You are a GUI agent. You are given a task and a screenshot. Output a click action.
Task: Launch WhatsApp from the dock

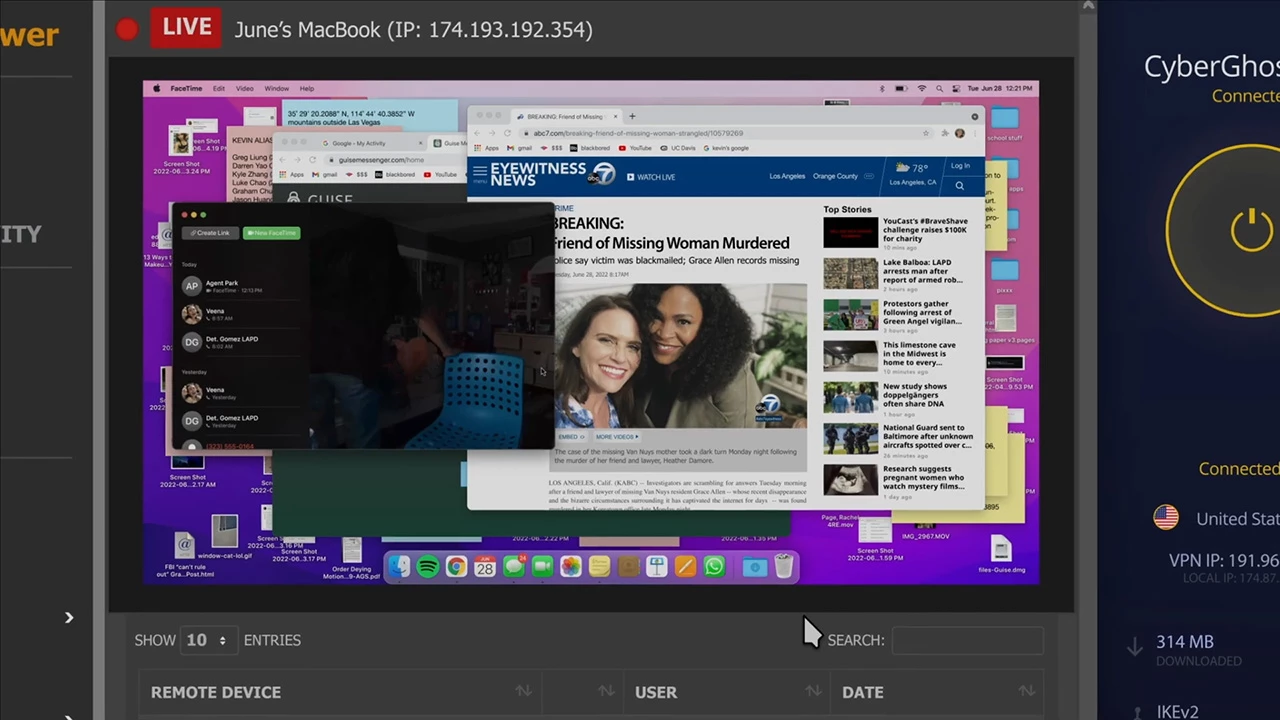pos(713,567)
